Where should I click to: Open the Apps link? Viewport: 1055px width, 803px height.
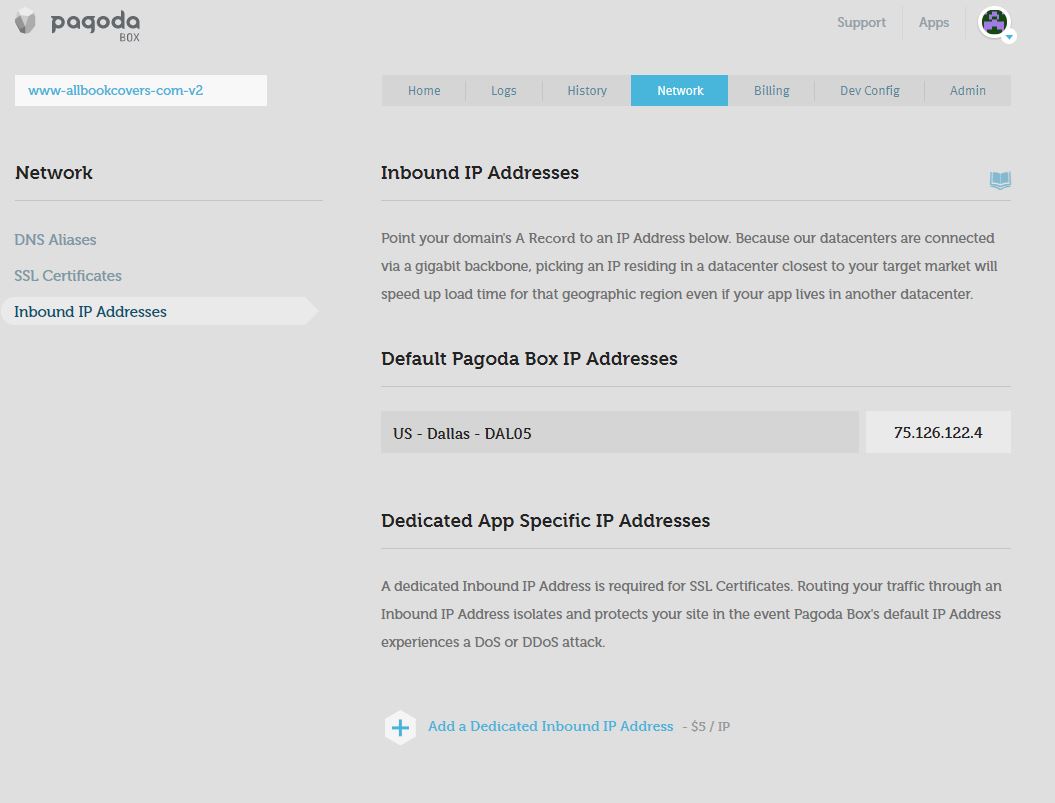[934, 22]
